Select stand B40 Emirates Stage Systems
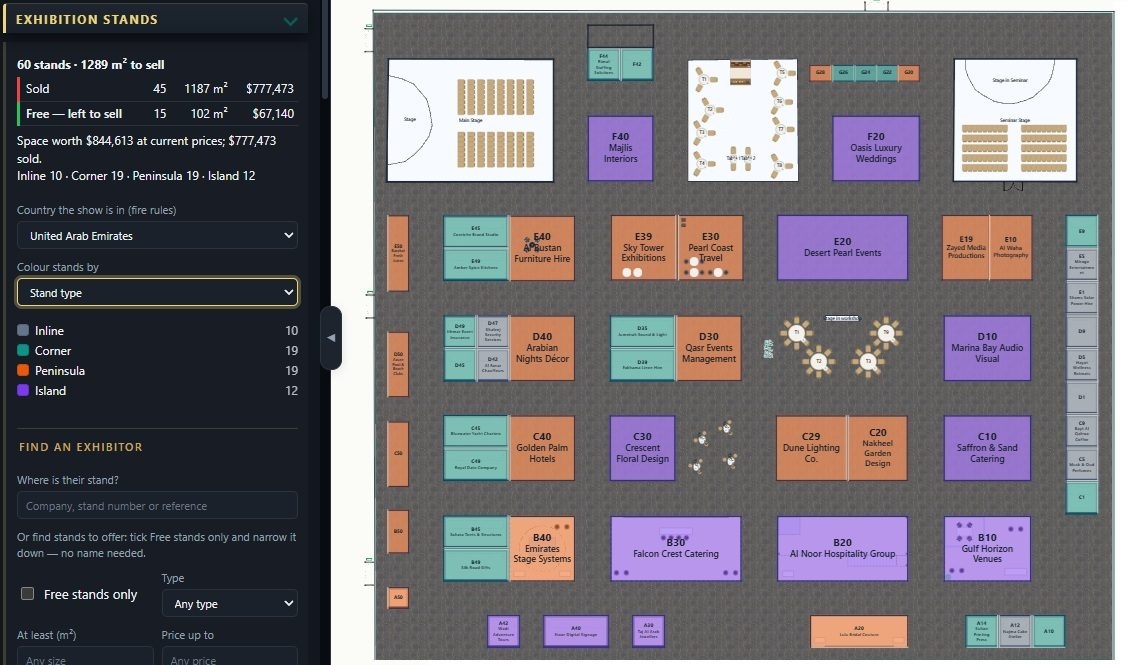1127x665 pixels. [543, 548]
